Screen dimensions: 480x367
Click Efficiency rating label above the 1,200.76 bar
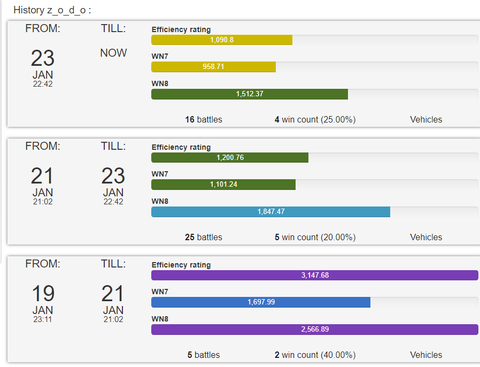pos(181,147)
